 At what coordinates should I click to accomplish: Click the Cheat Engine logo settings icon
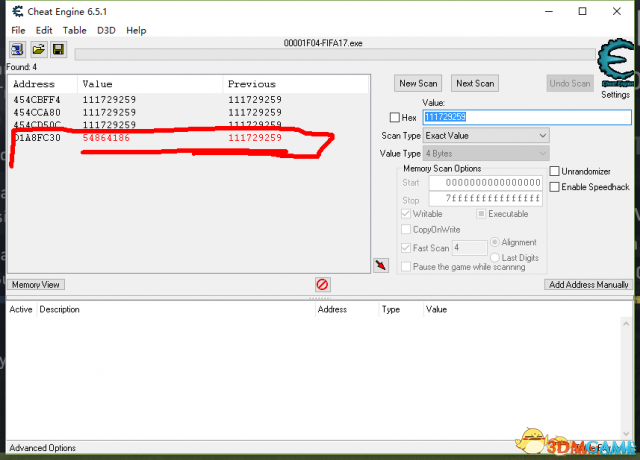point(616,61)
